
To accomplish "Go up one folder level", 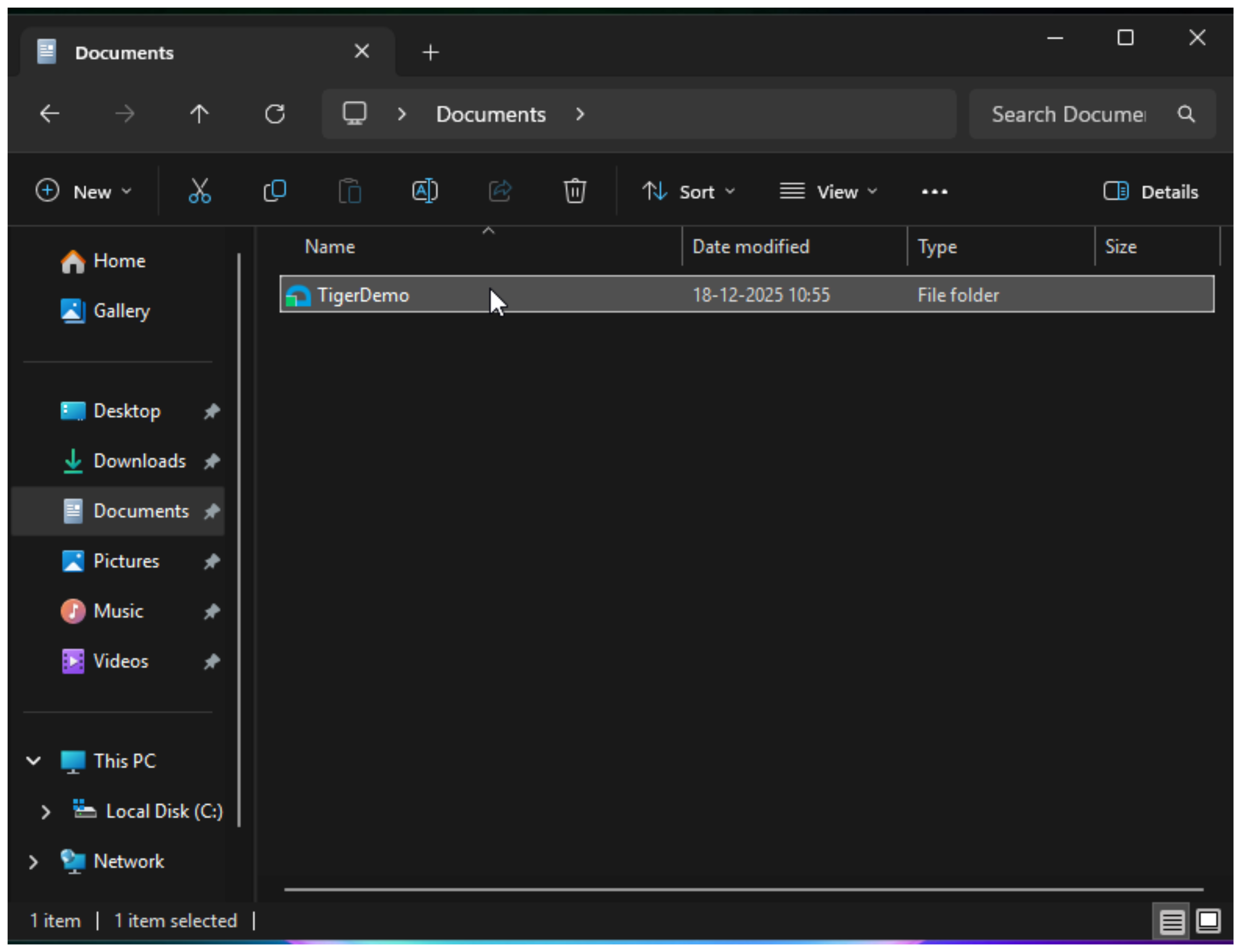I will (x=199, y=114).
